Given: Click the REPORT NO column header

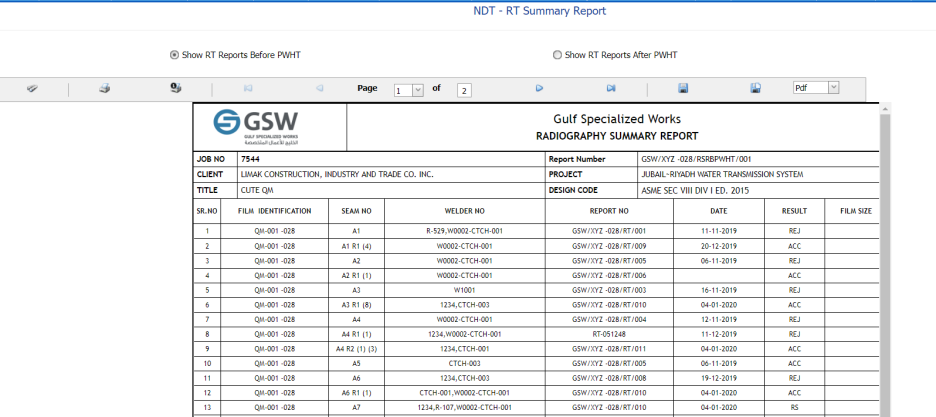Looking at the screenshot, I should 608,211.
